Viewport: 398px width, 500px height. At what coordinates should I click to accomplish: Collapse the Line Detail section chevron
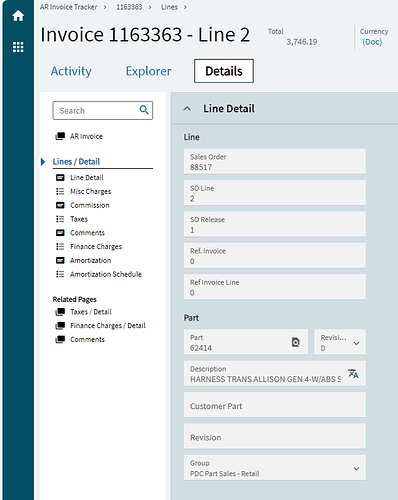187,109
